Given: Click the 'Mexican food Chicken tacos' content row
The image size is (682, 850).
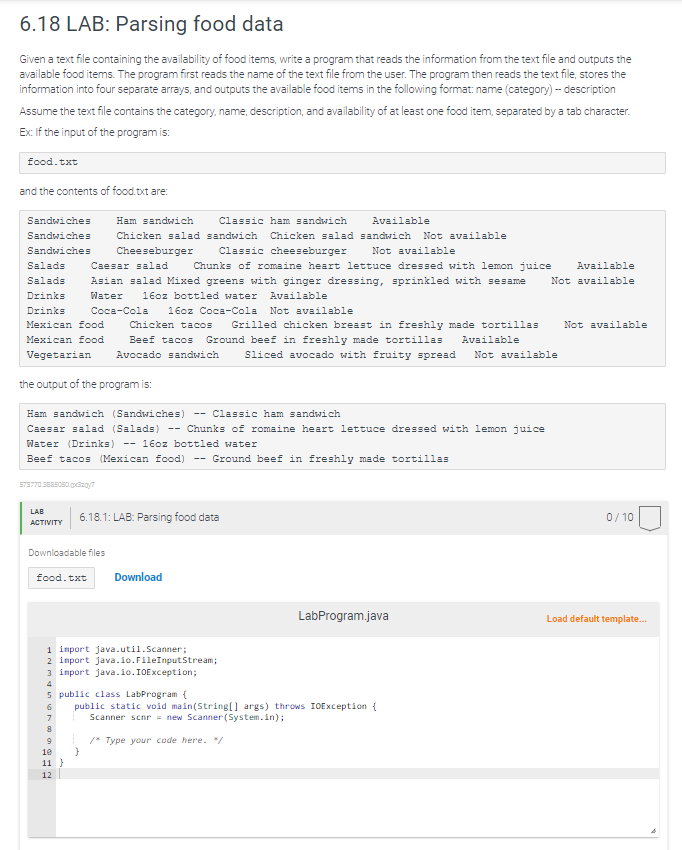Looking at the screenshot, I should [x=337, y=325].
